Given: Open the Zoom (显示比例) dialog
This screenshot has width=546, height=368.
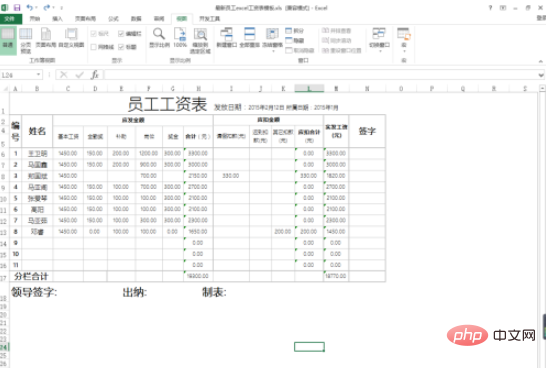Looking at the screenshot, I should click(x=159, y=38).
